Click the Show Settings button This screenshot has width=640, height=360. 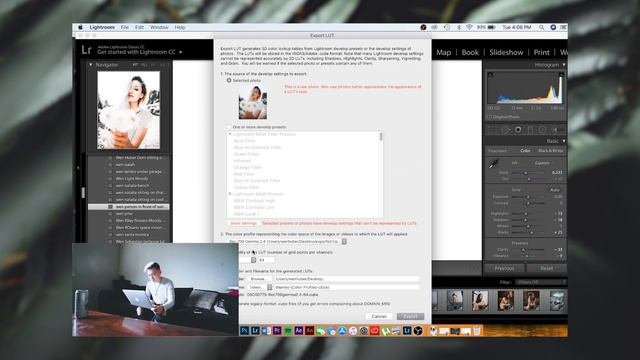click(x=244, y=223)
